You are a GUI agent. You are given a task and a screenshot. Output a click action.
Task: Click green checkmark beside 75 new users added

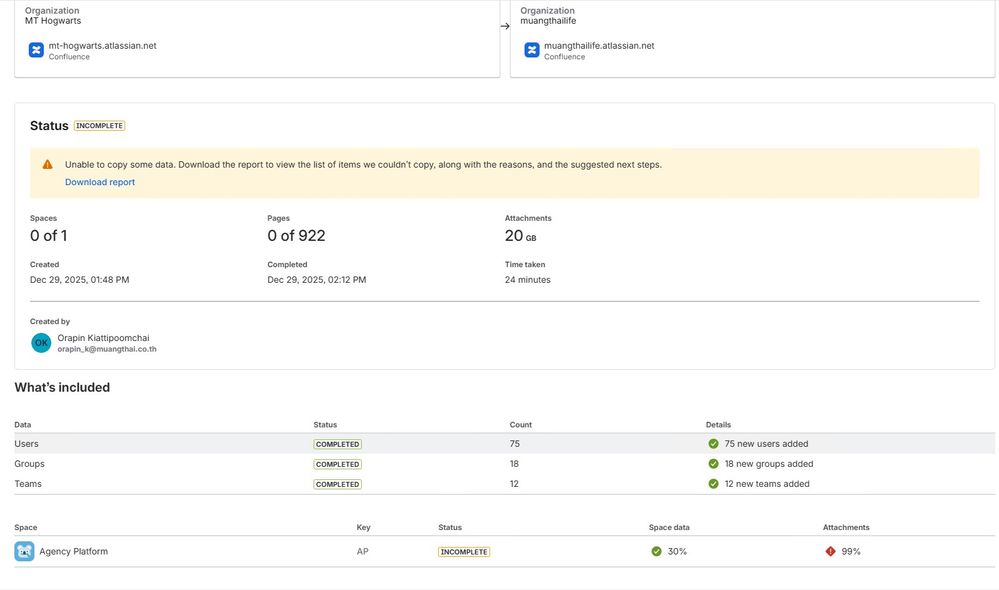tap(713, 444)
